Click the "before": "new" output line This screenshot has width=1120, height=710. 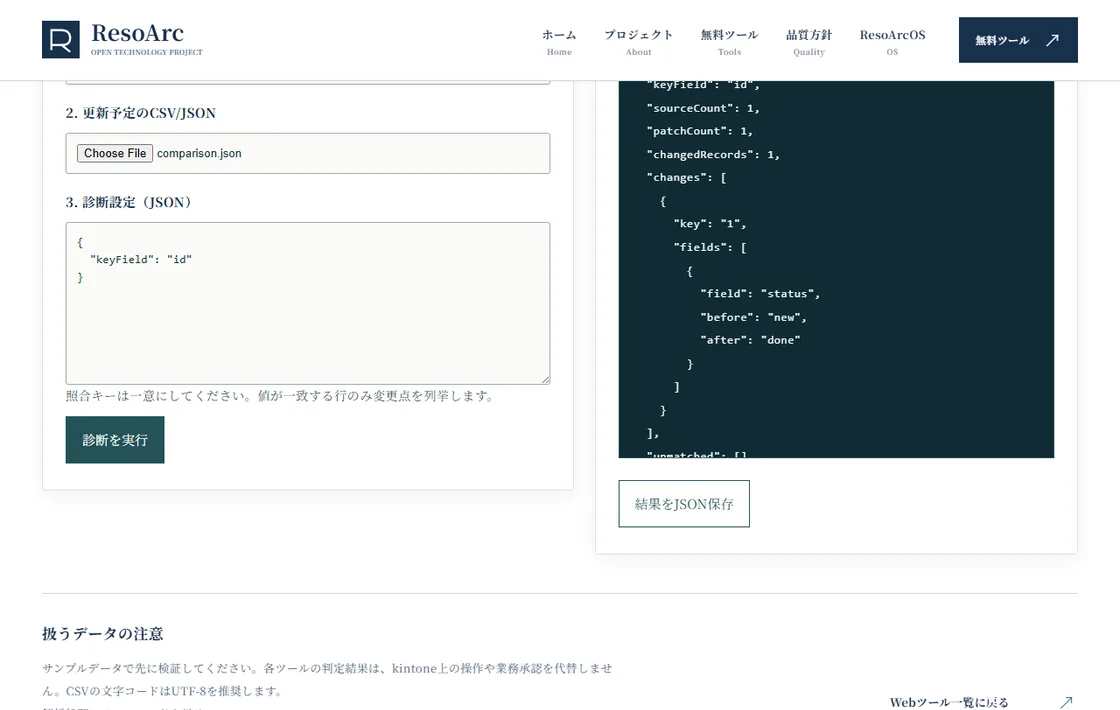(x=754, y=317)
